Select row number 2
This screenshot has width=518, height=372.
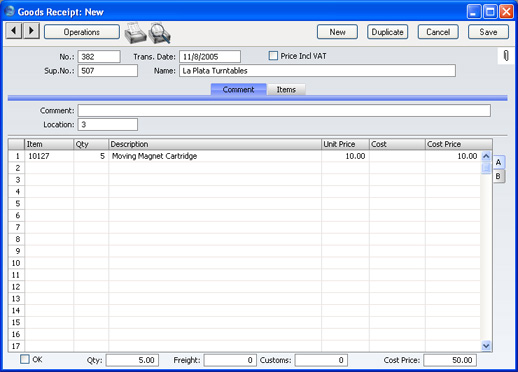pos(17,168)
